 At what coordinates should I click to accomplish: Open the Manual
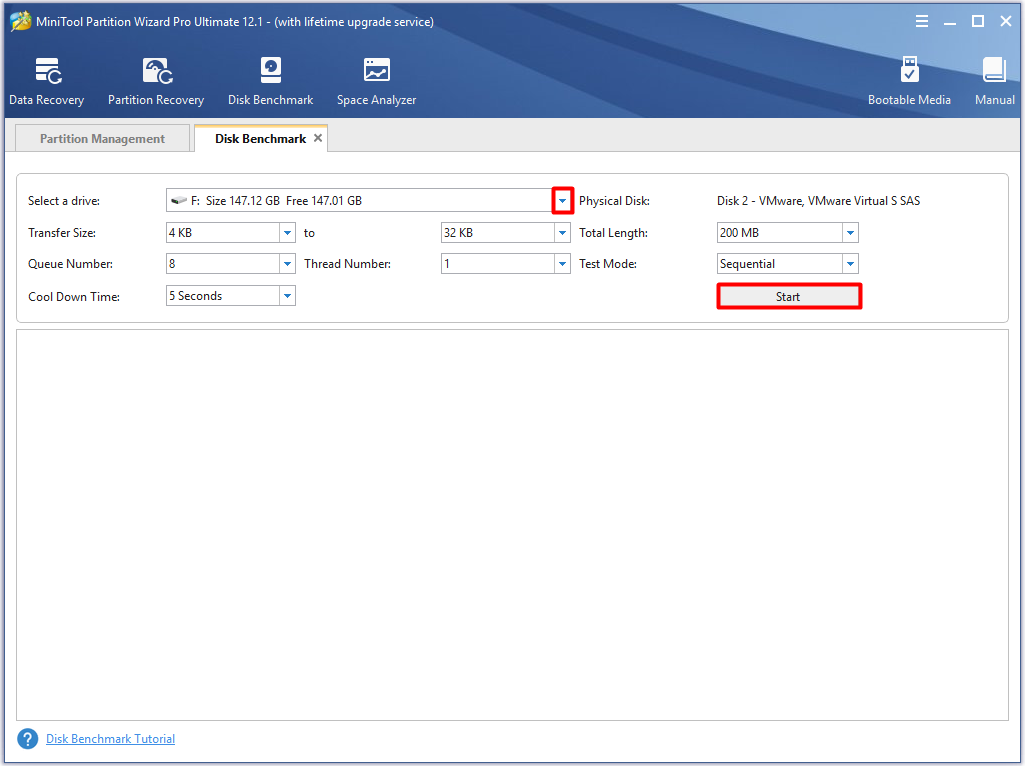pyautogui.click(x=994, y=80)
